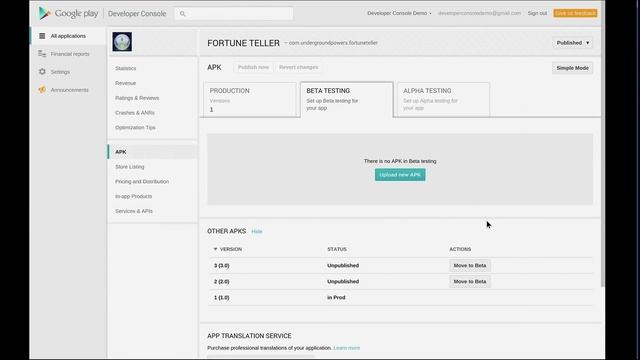Click version 2 (2.0) cell

pos(222,282)
